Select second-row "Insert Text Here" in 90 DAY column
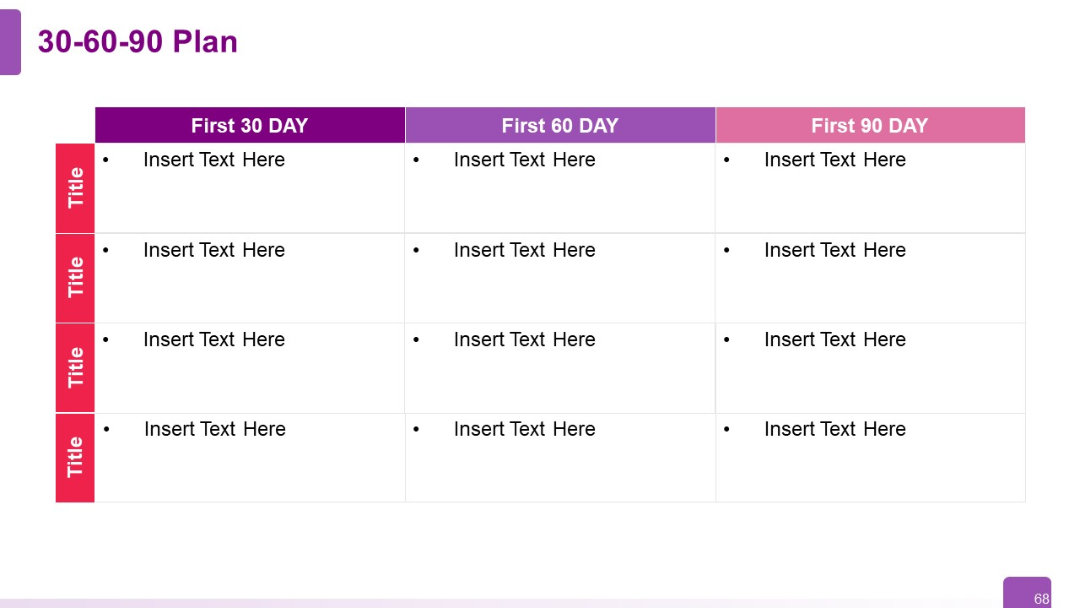The image size is (1080, 608). [x=834, y=250]
